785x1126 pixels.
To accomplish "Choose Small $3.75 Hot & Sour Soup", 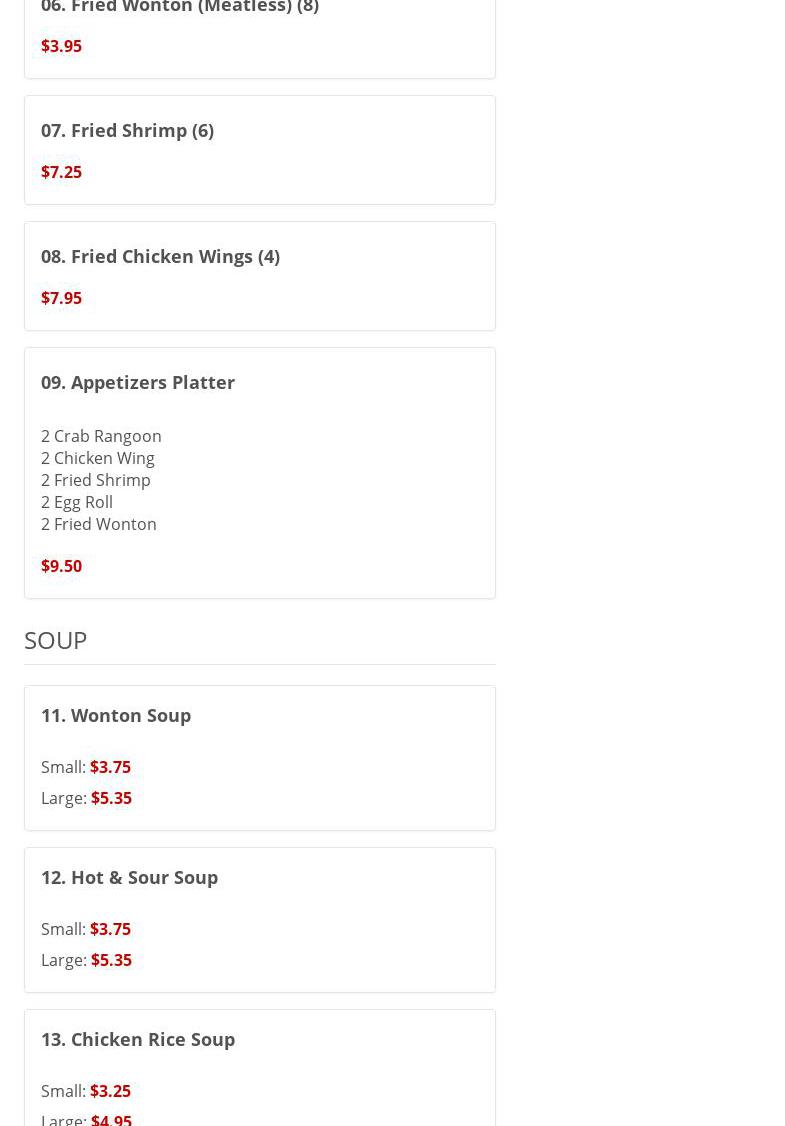I will (110, 929).
